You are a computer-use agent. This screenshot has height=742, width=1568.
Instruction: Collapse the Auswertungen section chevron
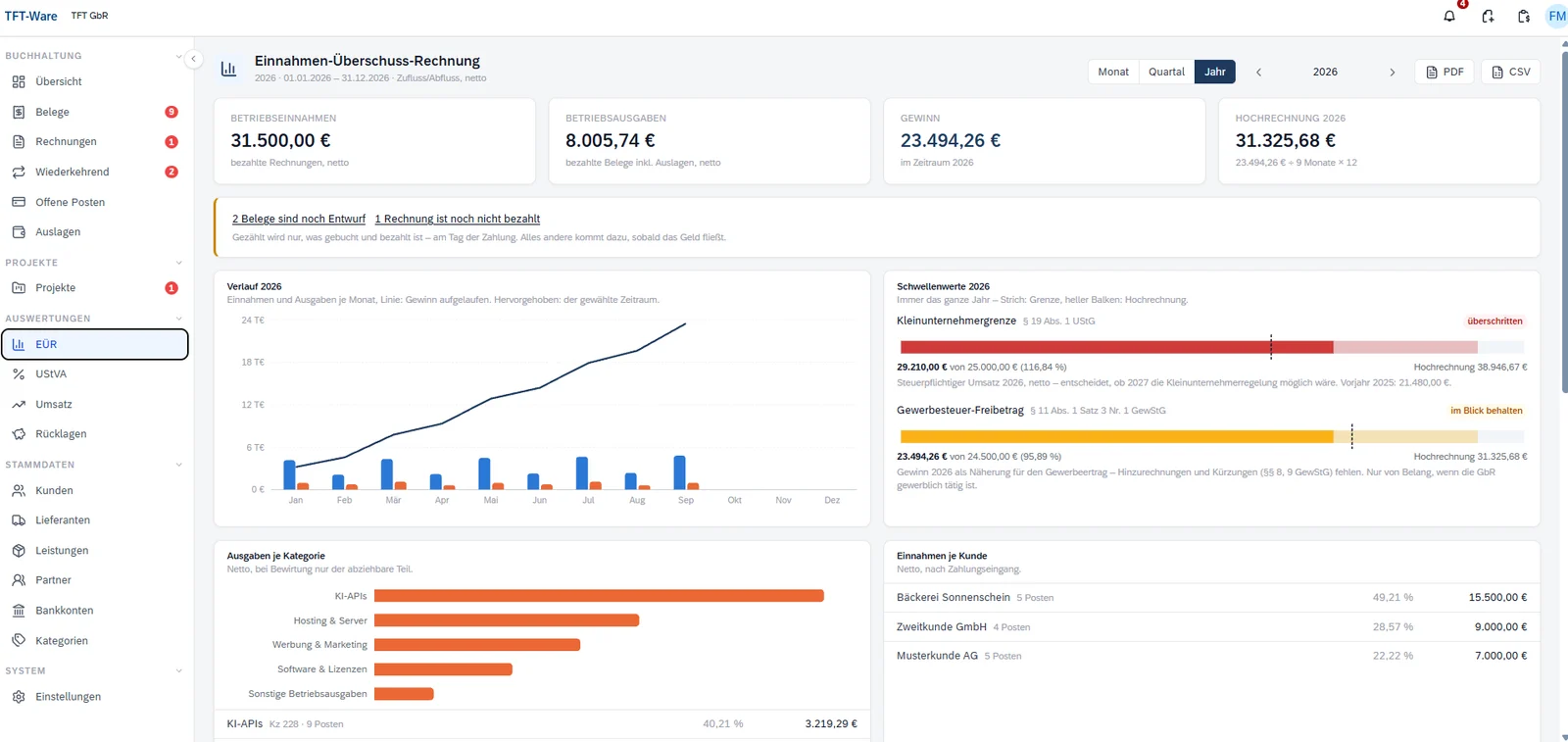(178, 319)
